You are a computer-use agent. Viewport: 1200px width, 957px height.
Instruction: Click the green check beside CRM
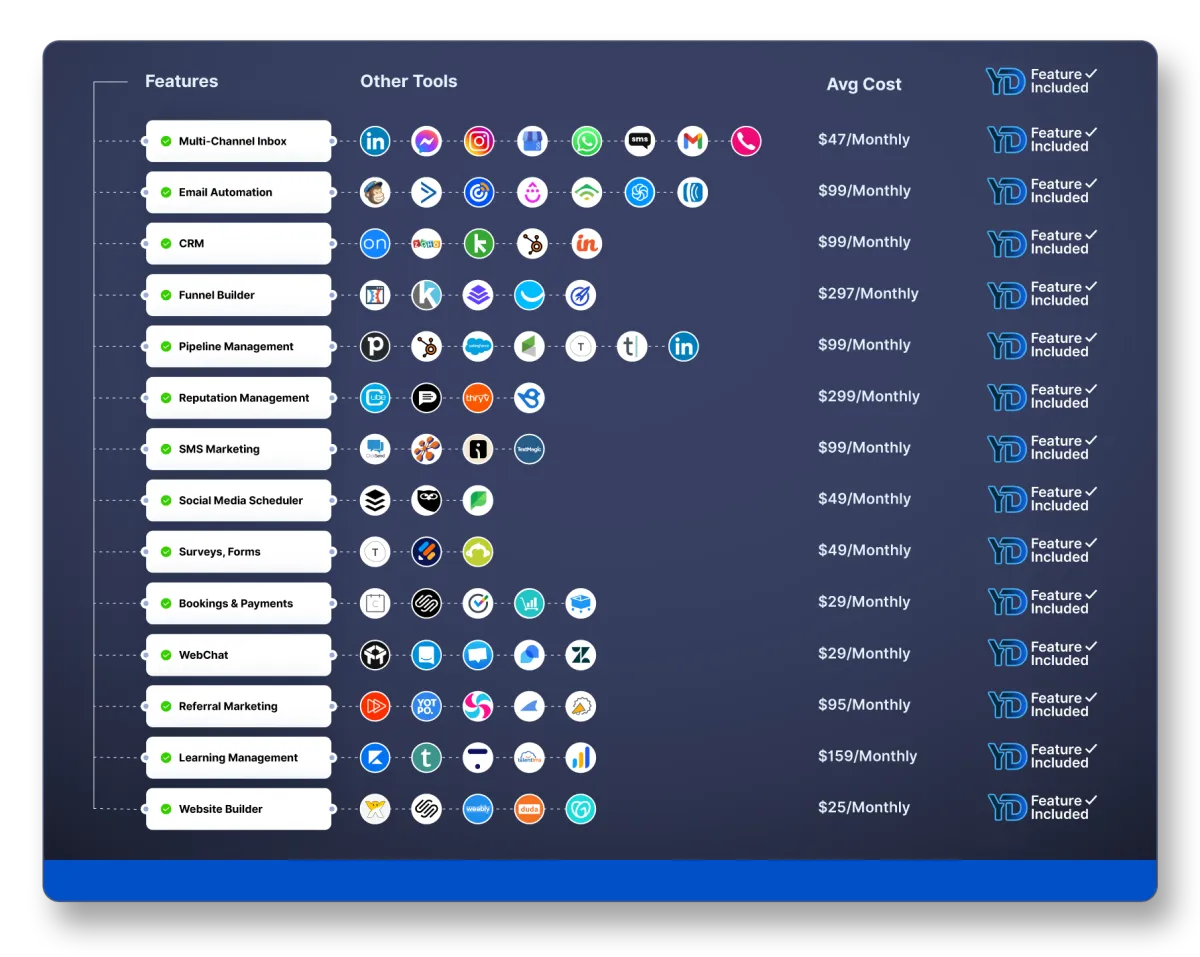166,243
